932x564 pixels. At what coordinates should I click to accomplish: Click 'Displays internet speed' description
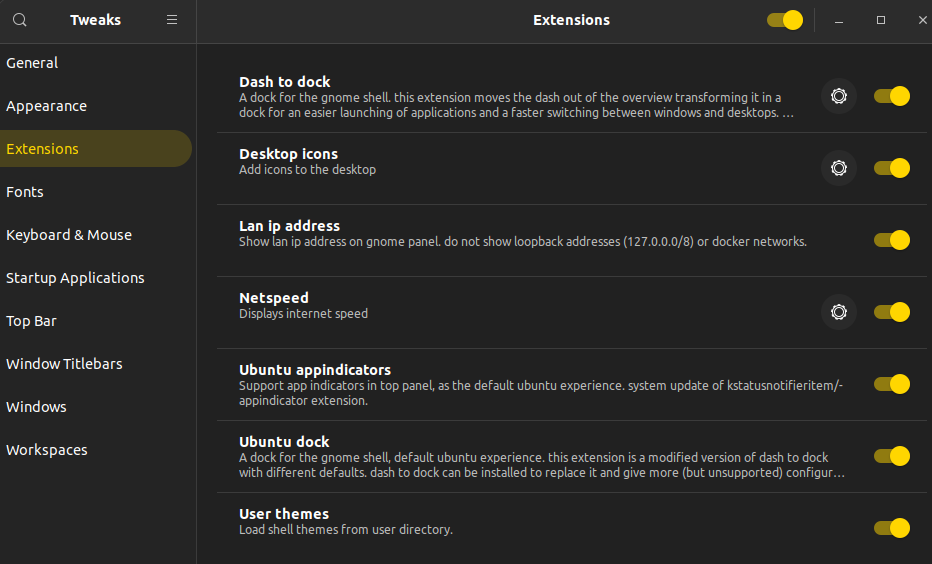[x=303, y=313]
